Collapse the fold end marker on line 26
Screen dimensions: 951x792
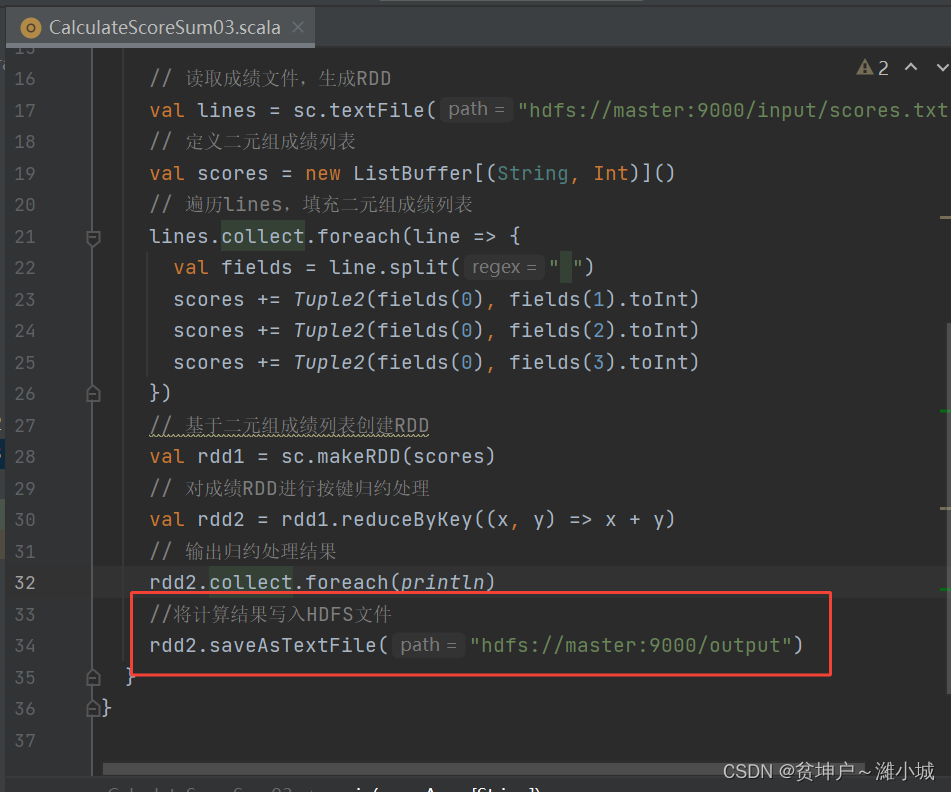(x=93, y=394)
